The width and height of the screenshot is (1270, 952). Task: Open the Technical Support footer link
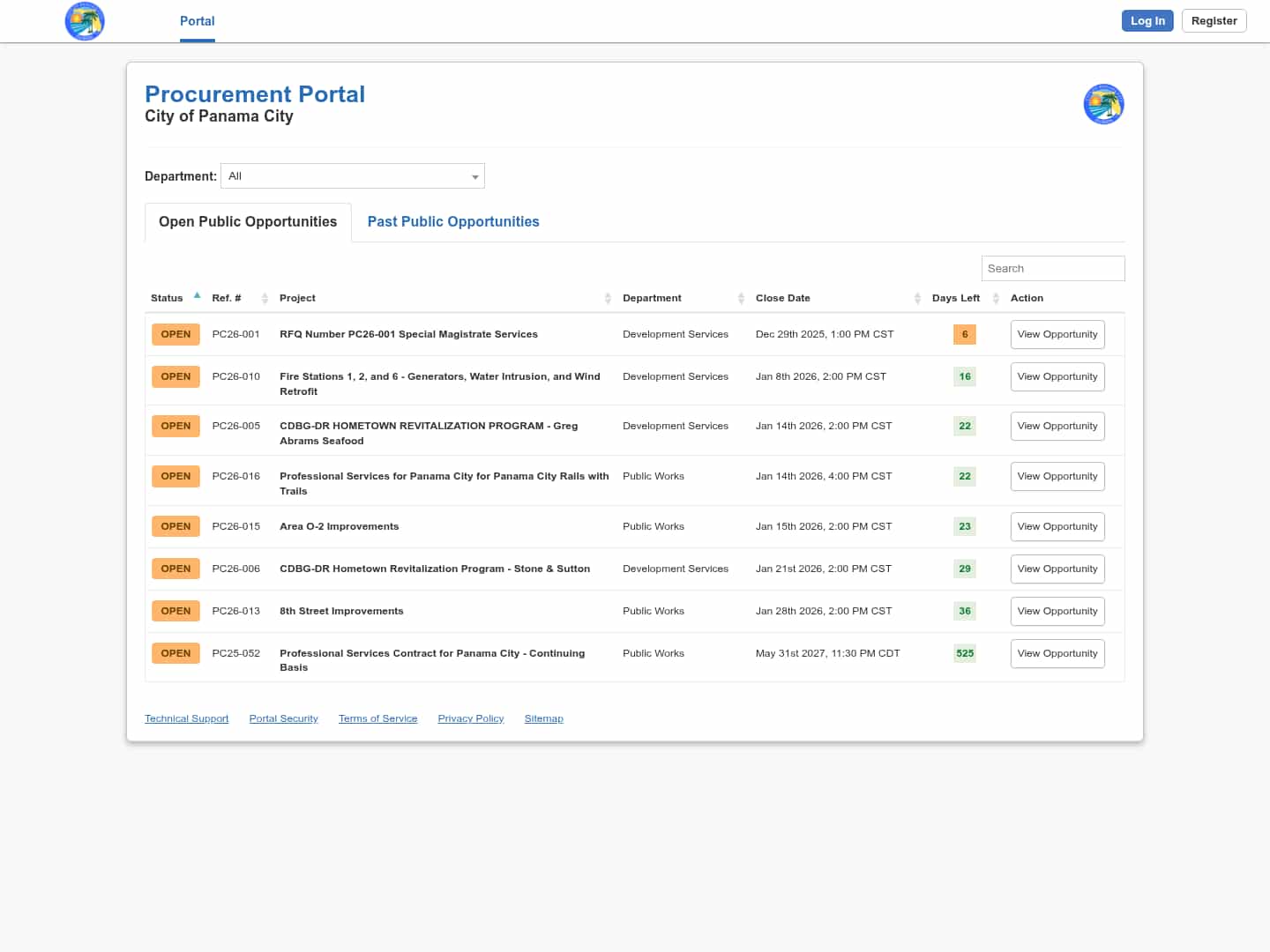click(x=186, y=719)
